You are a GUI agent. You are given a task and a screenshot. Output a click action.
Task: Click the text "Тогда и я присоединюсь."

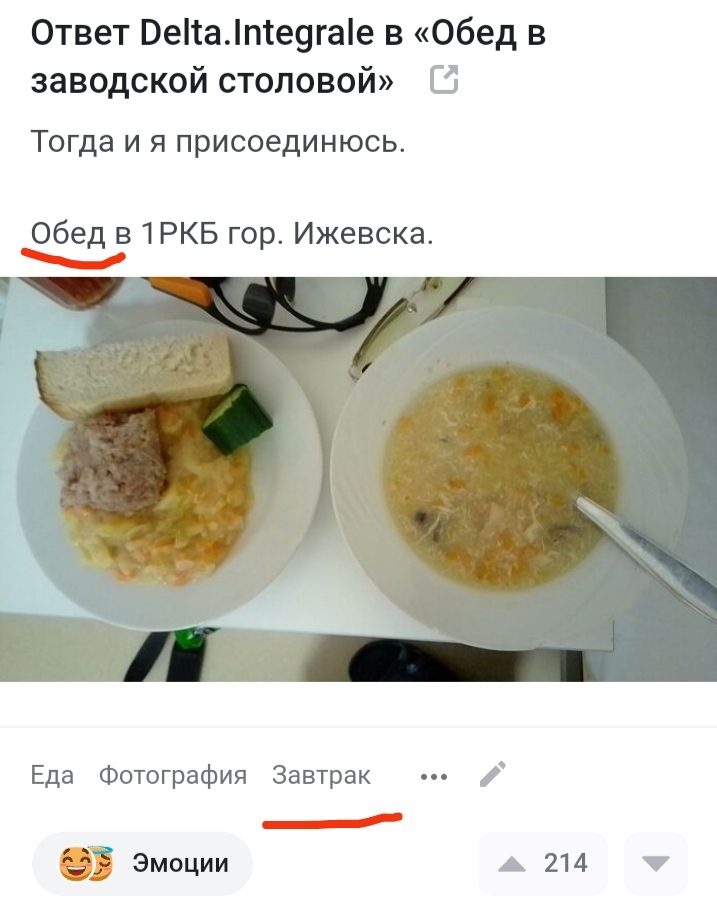click(x=218, y=142)
